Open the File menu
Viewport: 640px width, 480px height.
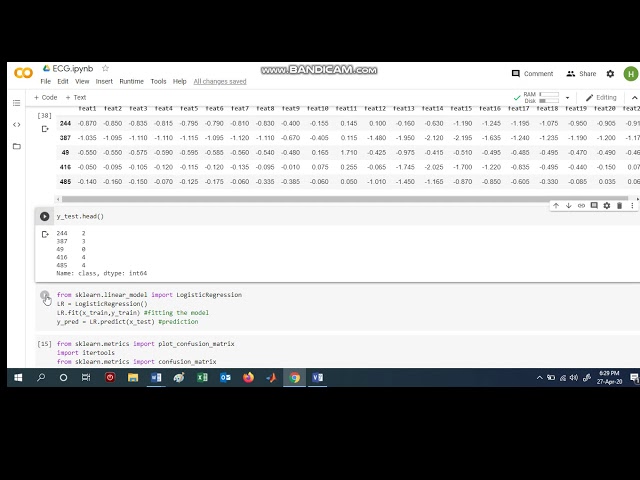coord(45,81)
